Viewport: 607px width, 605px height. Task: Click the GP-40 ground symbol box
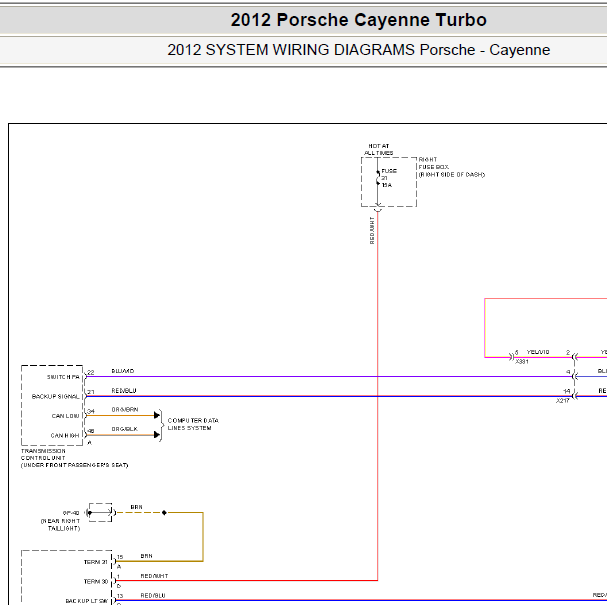[x=100, y=512]
